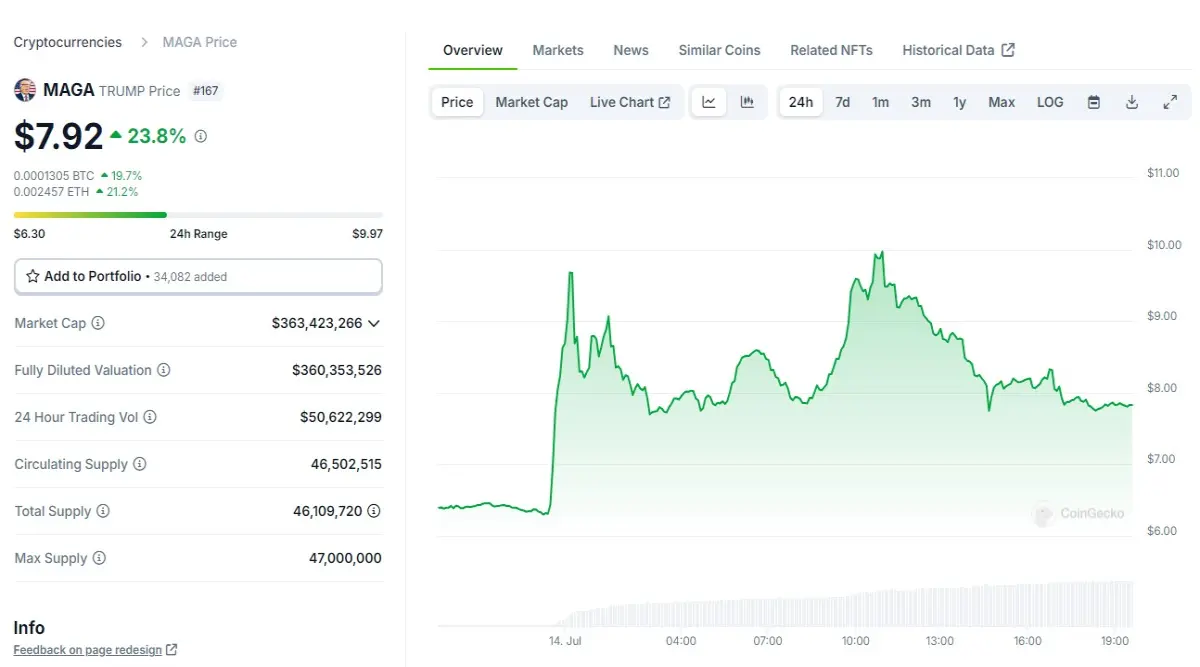
Task: Switch to candlestick chart view
Action: tap(747, 102)
